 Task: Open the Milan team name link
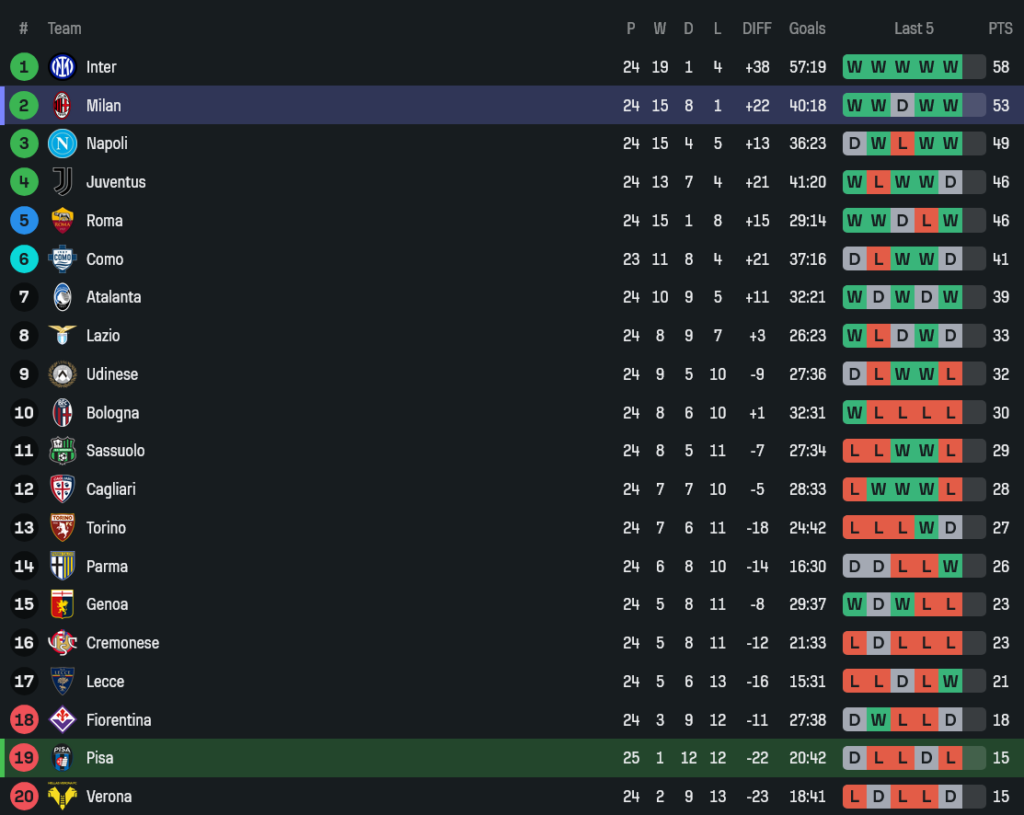[103, 106]
